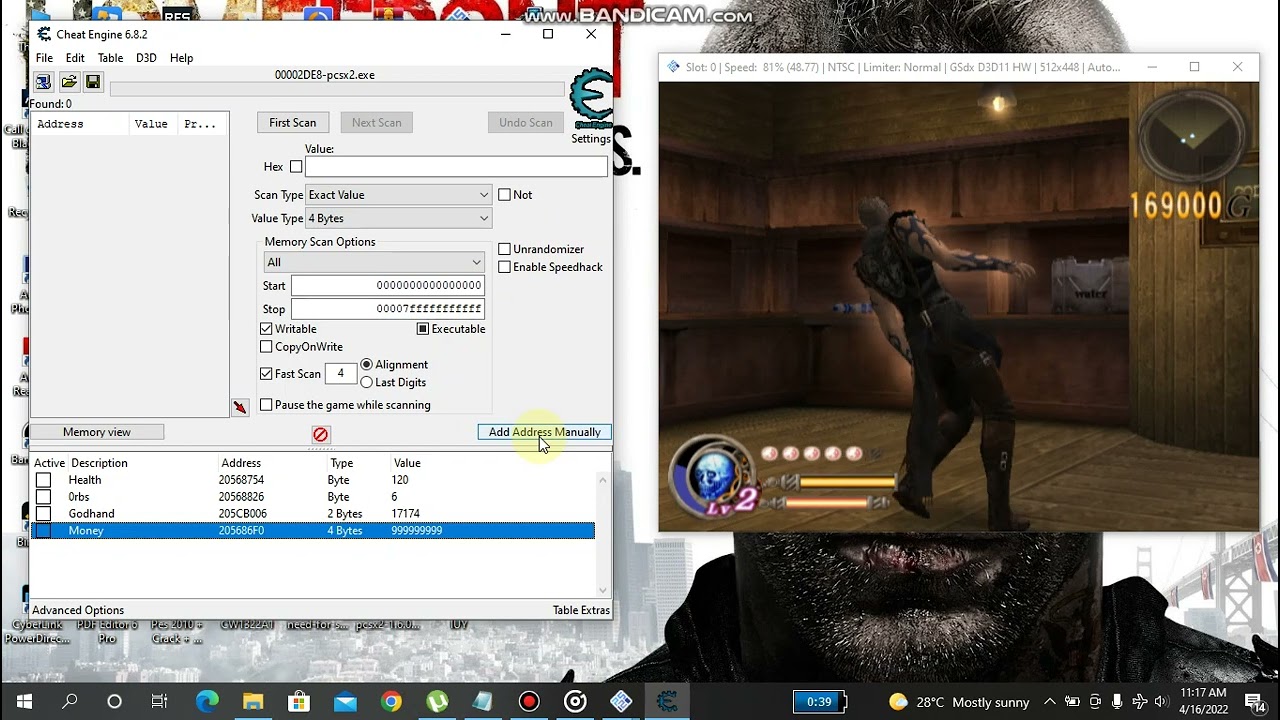
Task: Open PCSX2 icon on taskbar
Action: pos(621,701)
